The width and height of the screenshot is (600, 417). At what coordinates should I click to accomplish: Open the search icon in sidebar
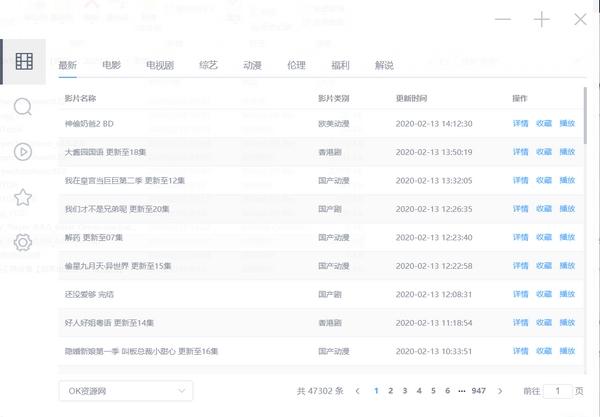pos(23,107)
